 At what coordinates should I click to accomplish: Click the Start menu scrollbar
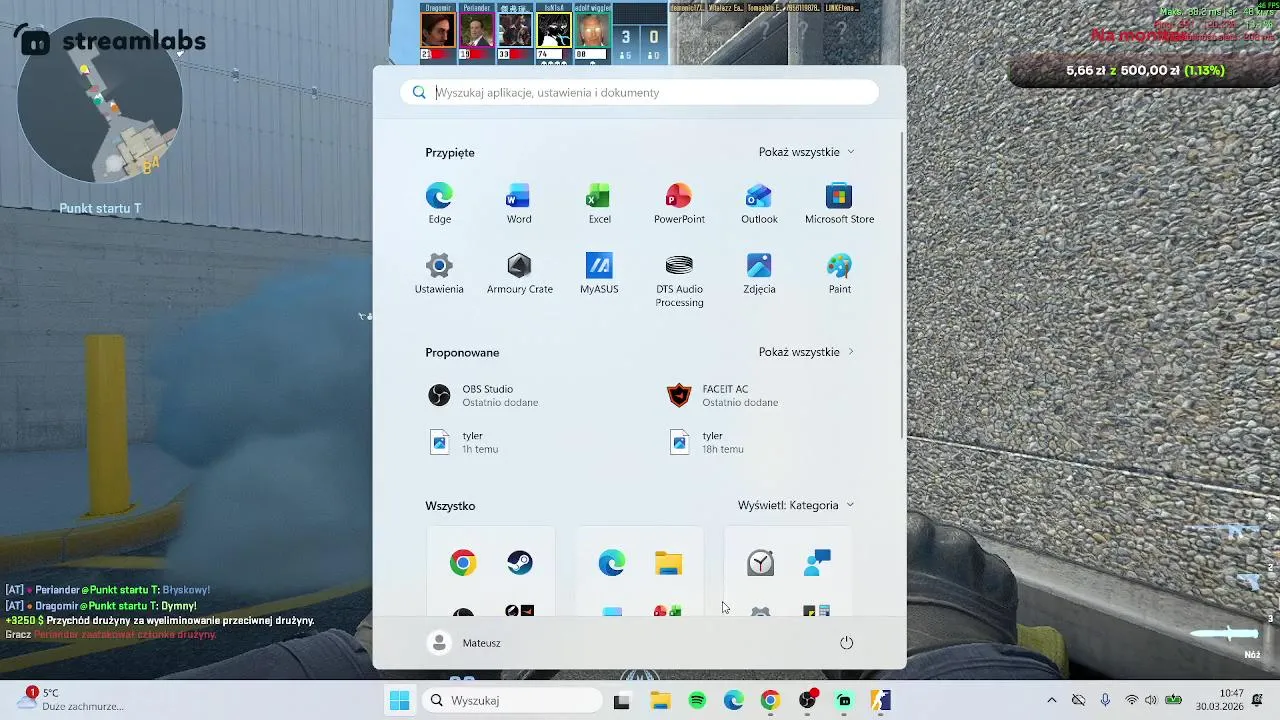(x=904, y=285)
